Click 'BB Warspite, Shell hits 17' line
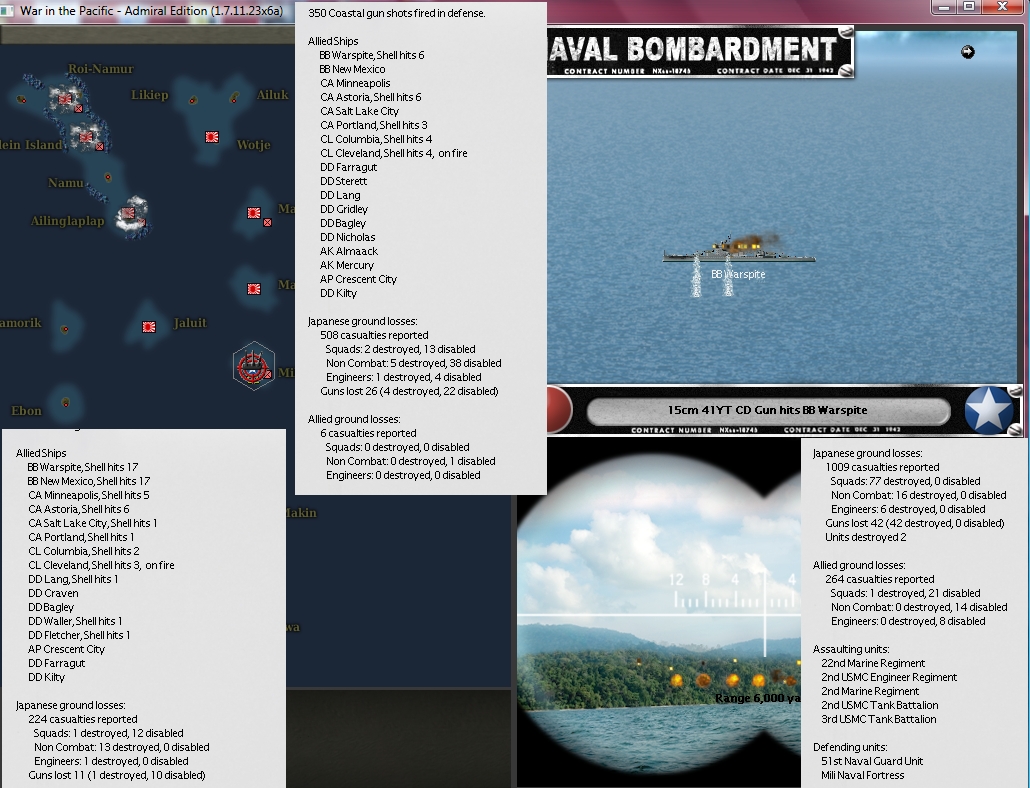This screenshot has height=788, width=1030. point(83,467)
